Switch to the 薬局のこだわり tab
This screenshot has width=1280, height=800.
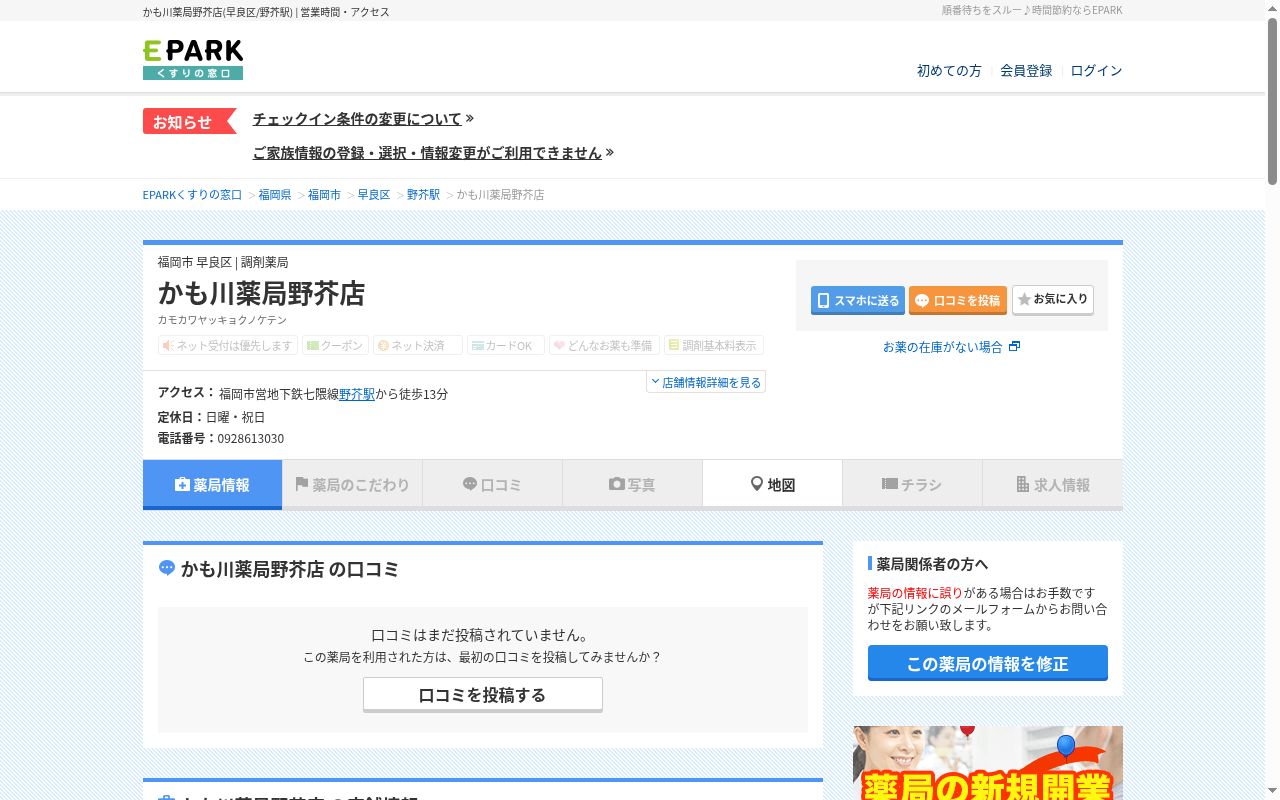[352, 484]
